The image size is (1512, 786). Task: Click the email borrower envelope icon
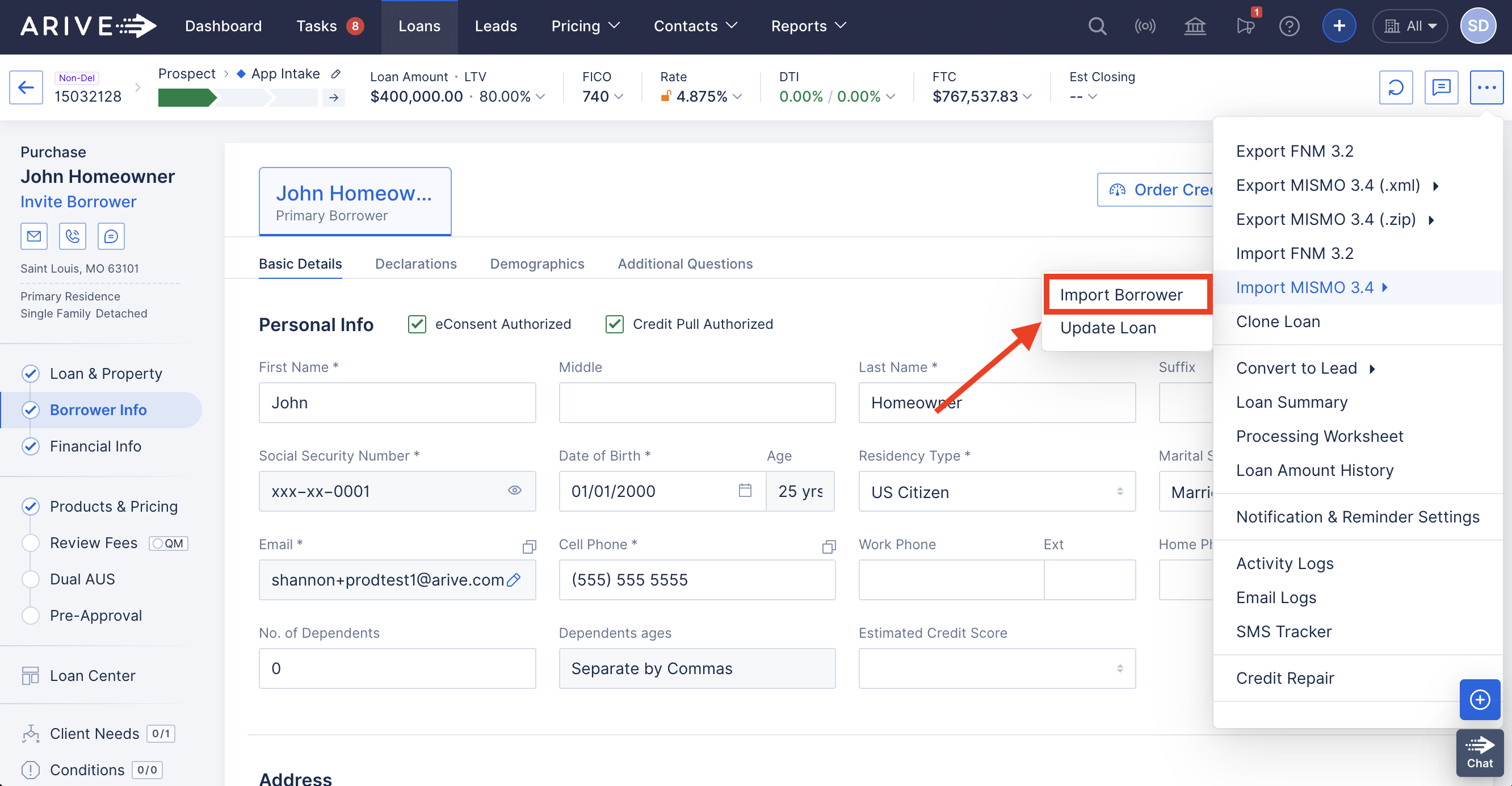click(34, 236)
